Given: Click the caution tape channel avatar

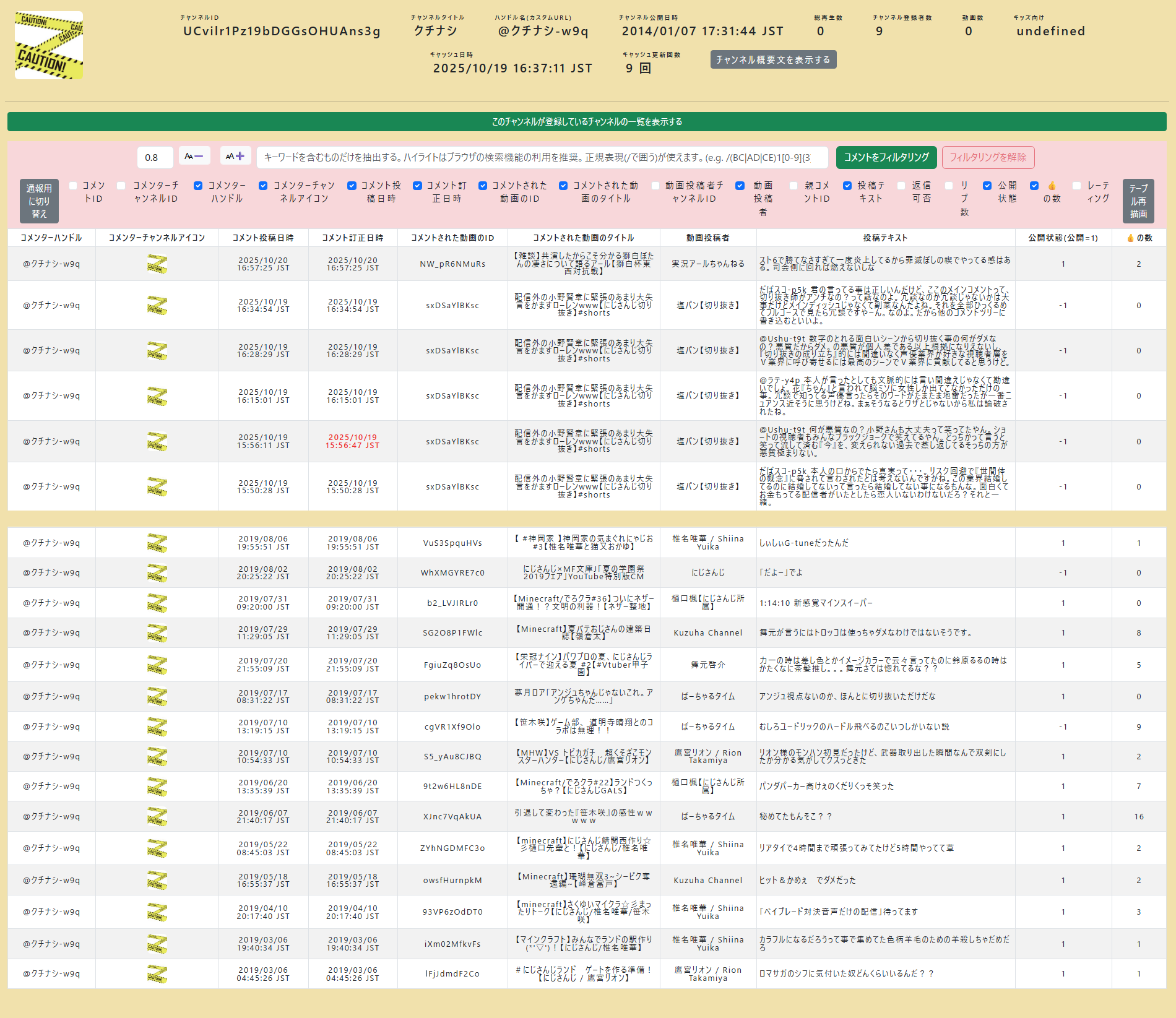Looking at the screenshot, I should pyautogui.click(x=49, y=45).
